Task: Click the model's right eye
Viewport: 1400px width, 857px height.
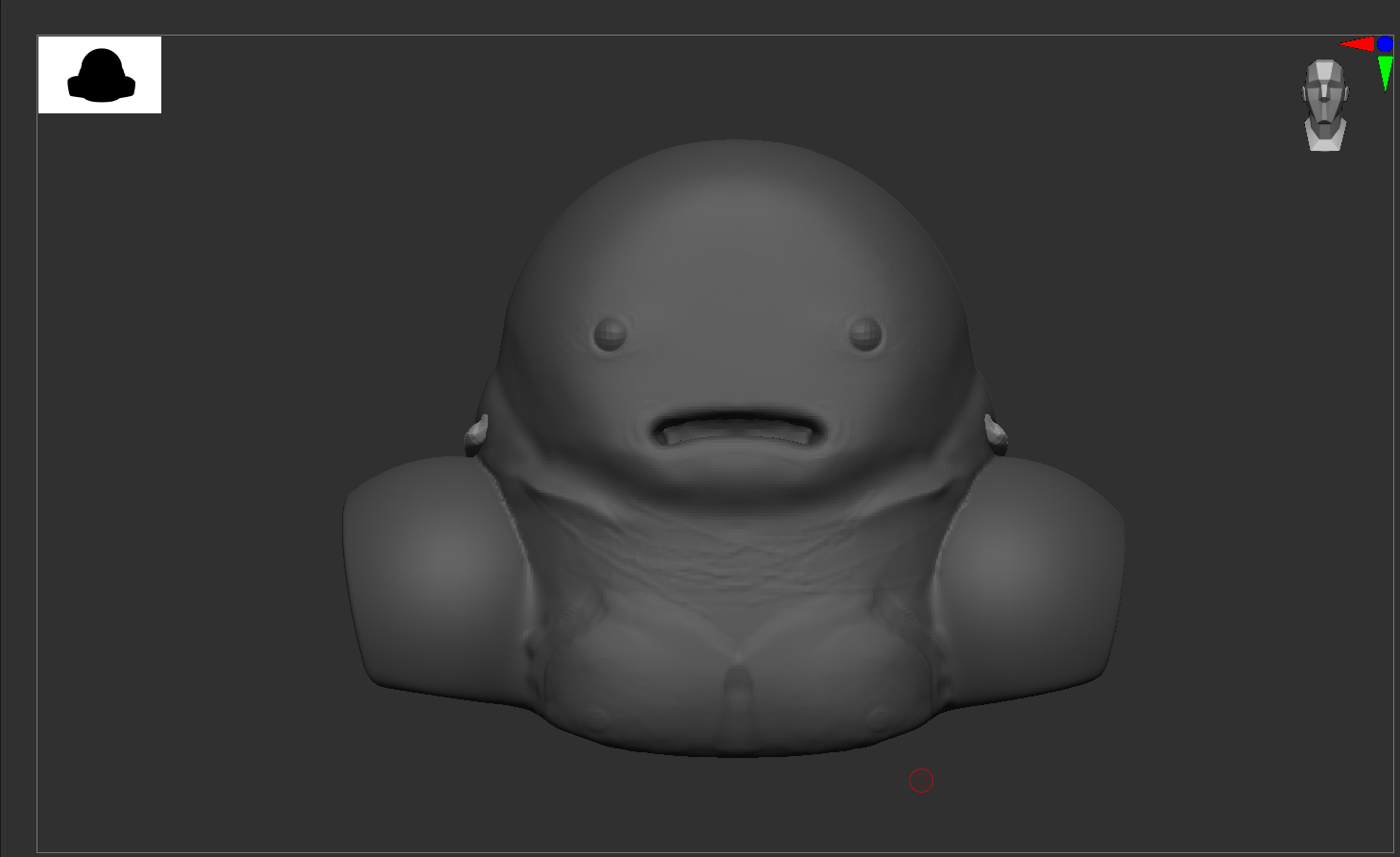Action: click(610, 334)
